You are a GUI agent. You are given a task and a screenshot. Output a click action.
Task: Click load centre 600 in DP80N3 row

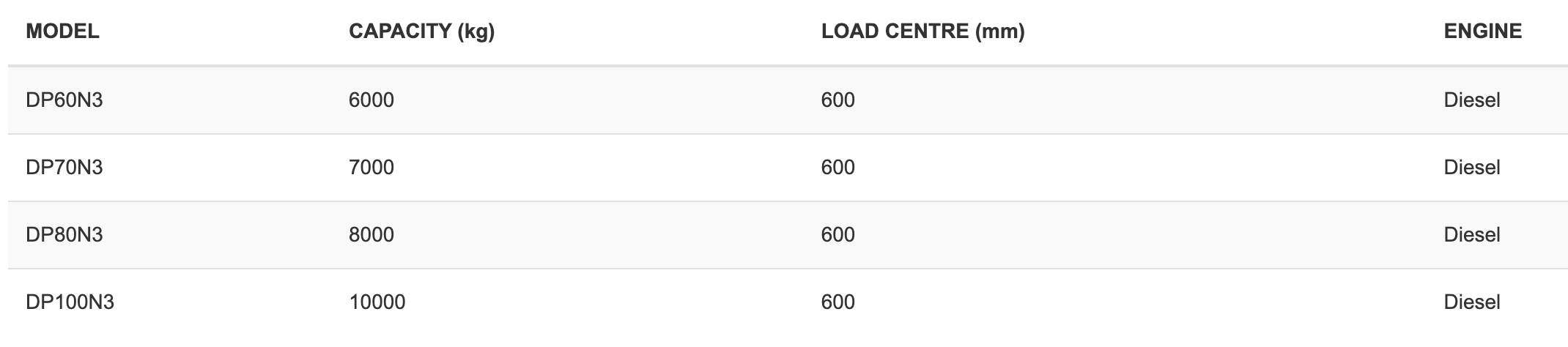(x=838, y=235)
